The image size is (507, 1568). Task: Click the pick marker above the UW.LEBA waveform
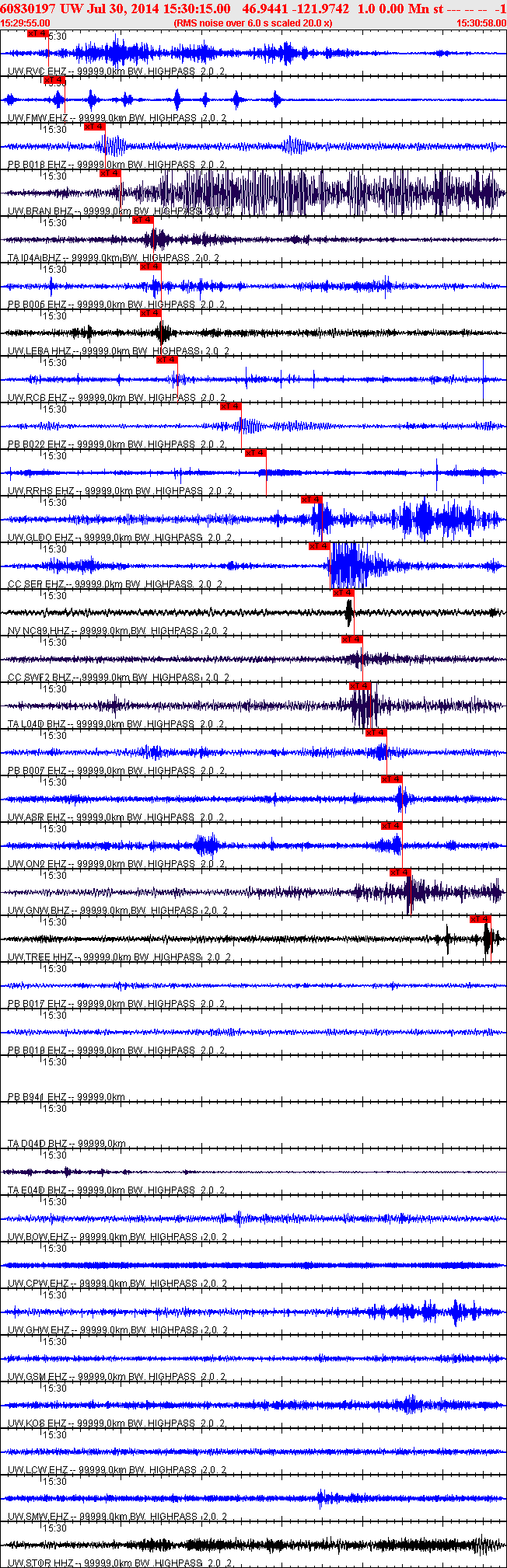click(151, 313)
